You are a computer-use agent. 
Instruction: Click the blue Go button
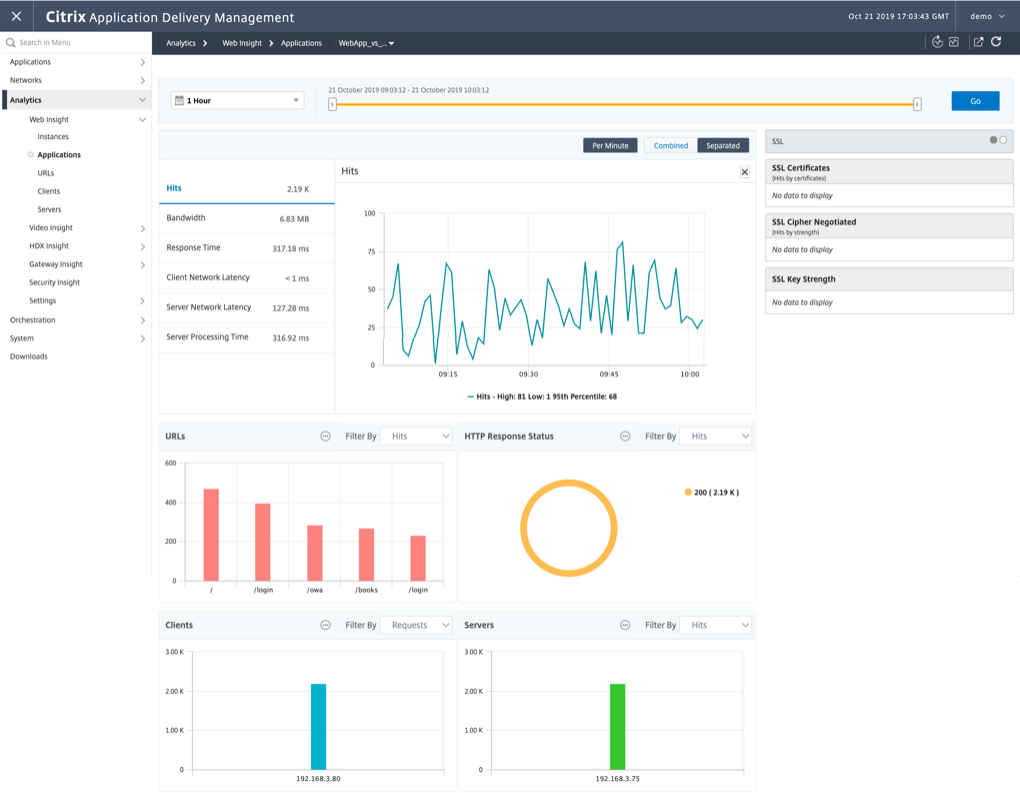(975, 101)
